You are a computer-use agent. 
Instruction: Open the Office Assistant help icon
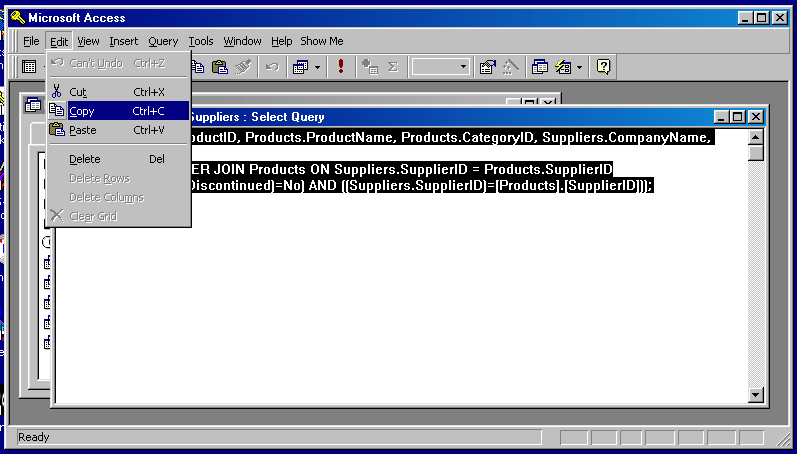[x=603, y=67]
